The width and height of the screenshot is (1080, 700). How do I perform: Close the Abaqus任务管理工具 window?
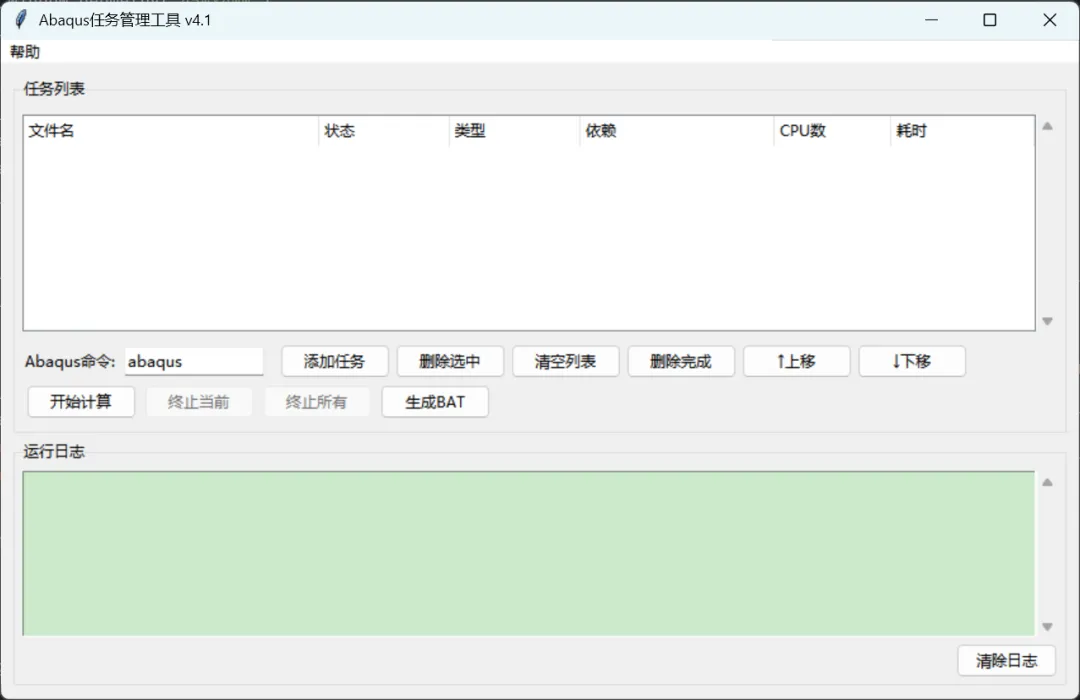click(1050, 20)
